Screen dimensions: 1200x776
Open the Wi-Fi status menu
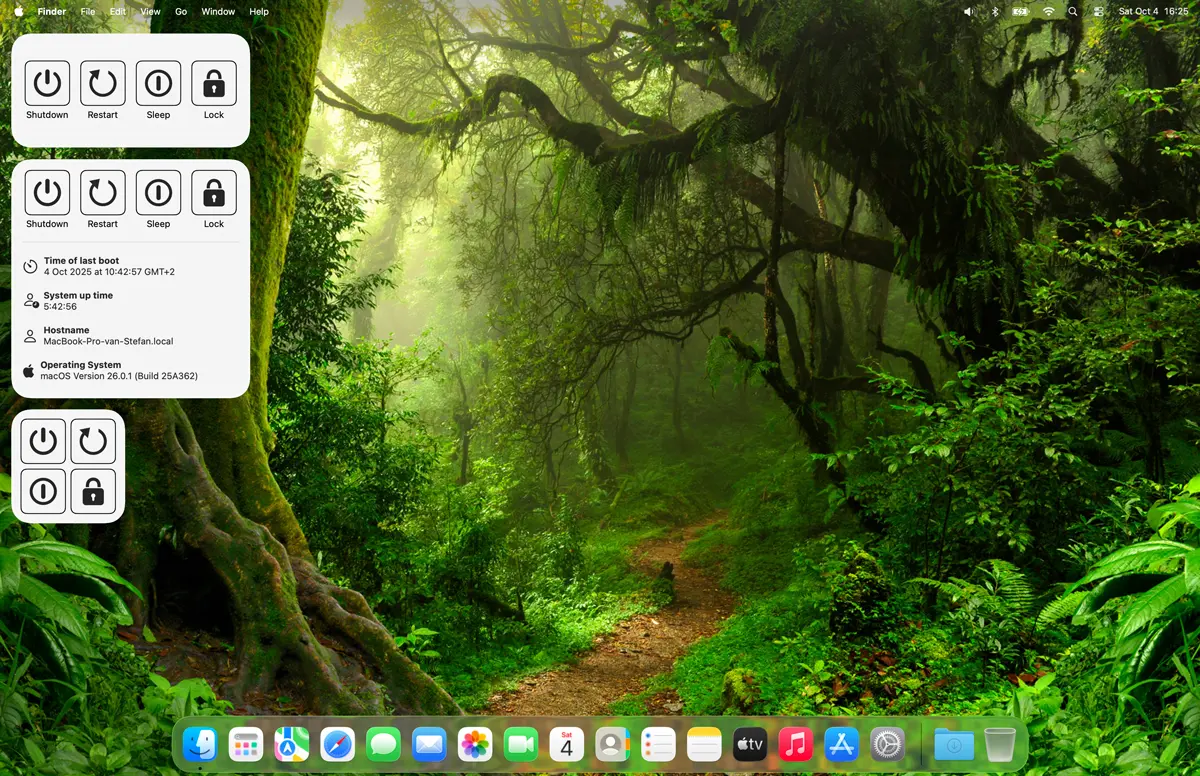pyautogui.click(x=1048, y=12)
